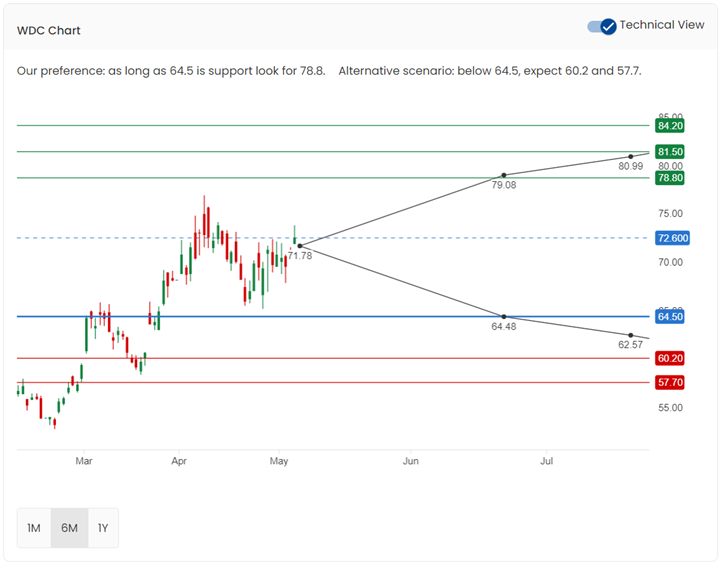Select the 1M time range
The width and height of the screenshot is (720, 565).
click(34, 528)
